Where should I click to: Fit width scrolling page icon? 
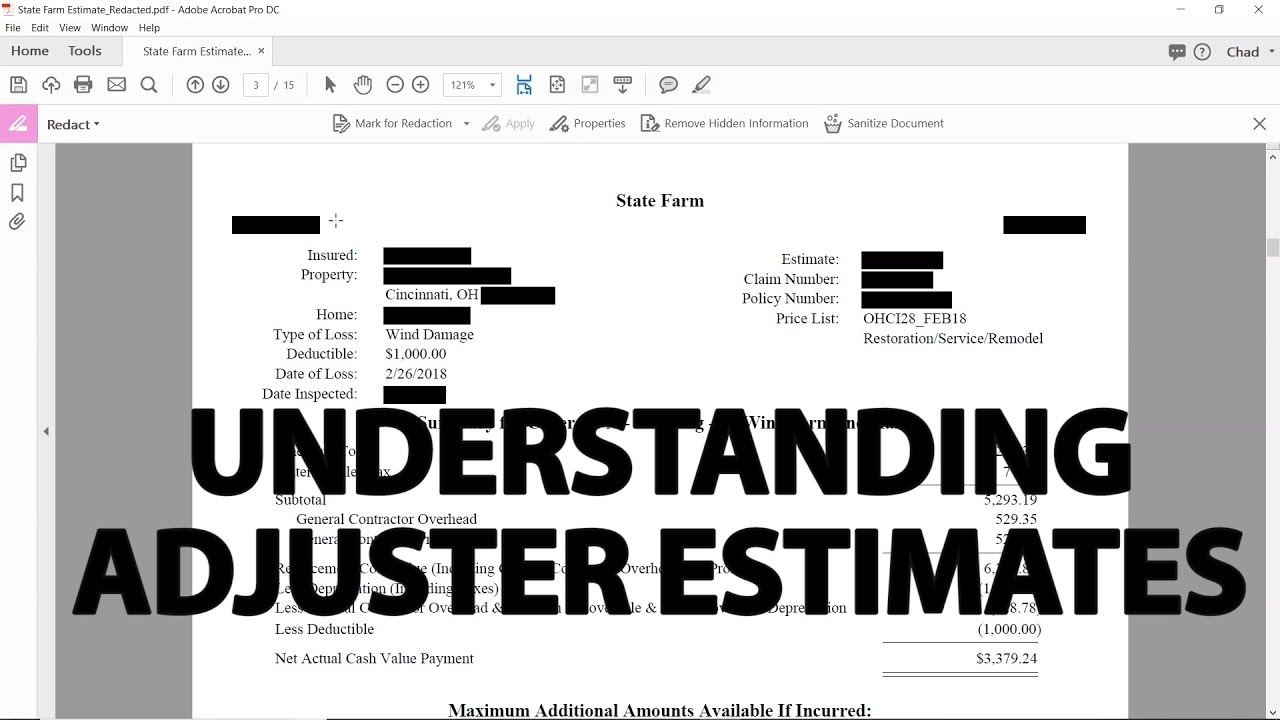tap(524, 85)
